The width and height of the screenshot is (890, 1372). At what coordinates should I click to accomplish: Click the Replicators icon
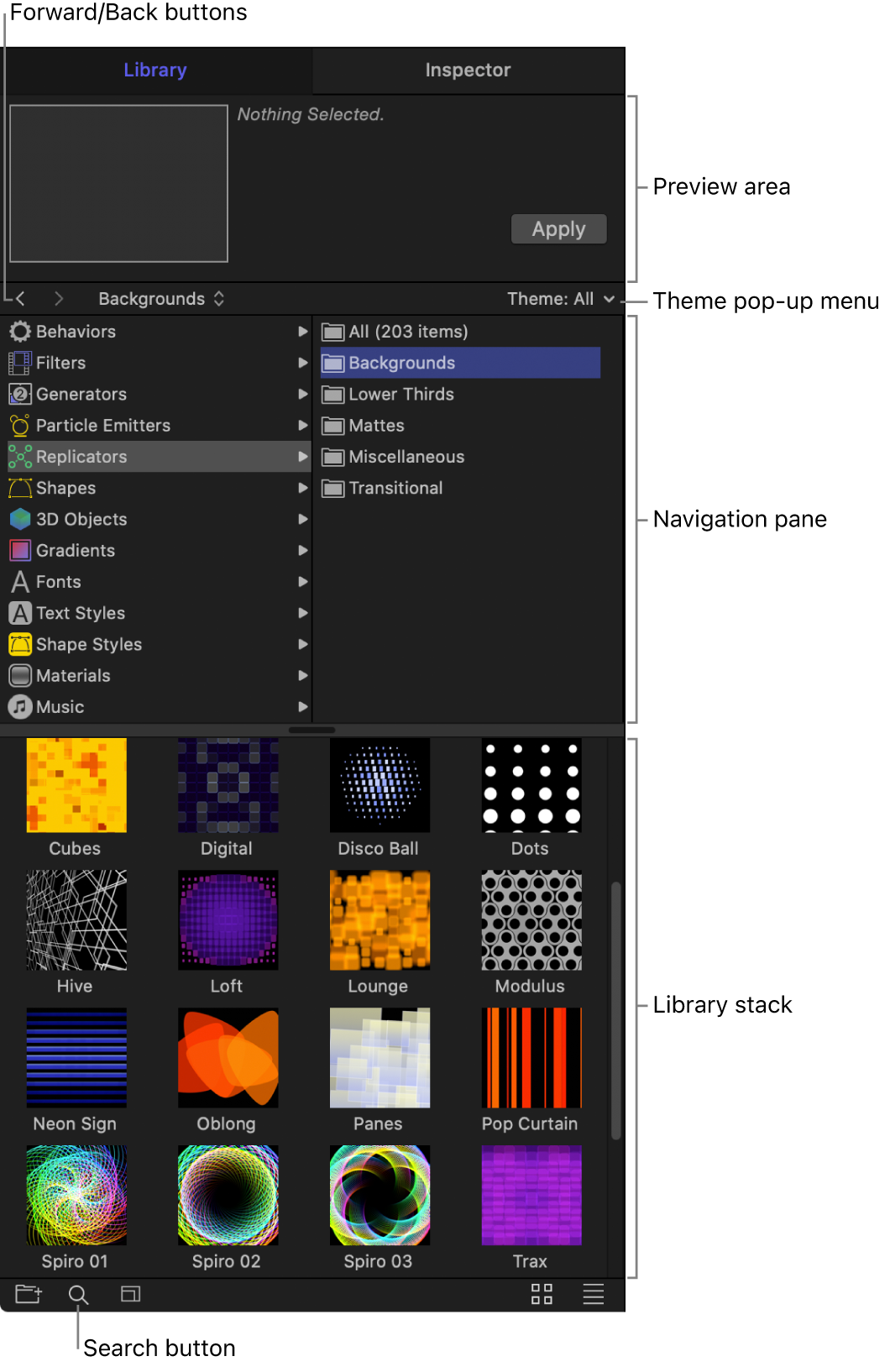coord(20,457)
